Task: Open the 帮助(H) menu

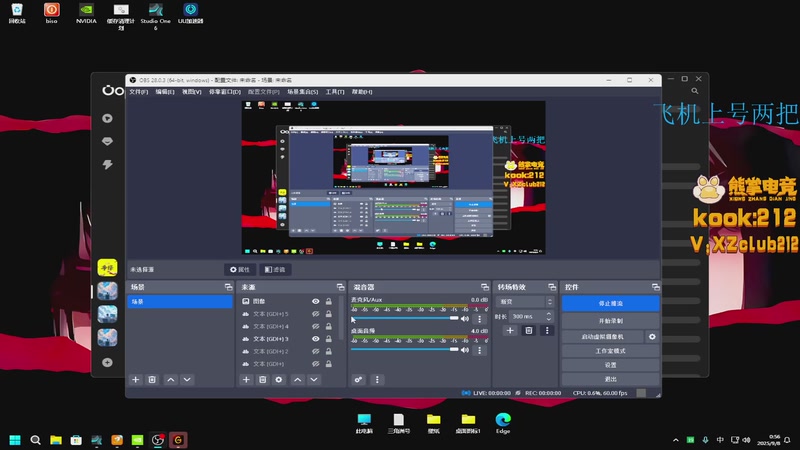Action: (x=362, y=92)
